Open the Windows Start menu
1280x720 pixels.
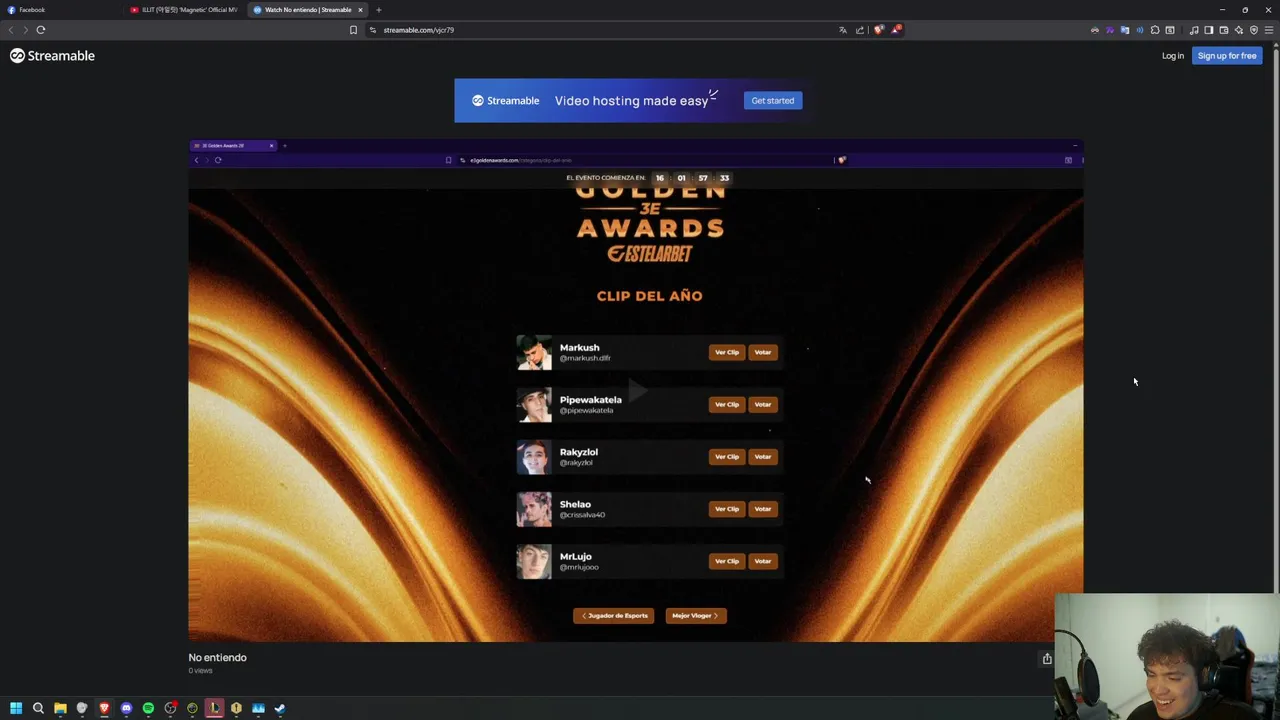click(16, 708)
